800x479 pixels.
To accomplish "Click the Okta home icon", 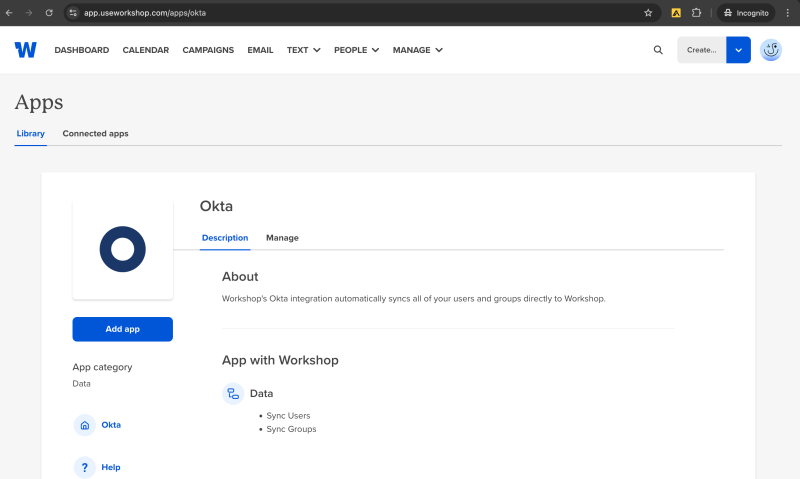I will (85, 425).
